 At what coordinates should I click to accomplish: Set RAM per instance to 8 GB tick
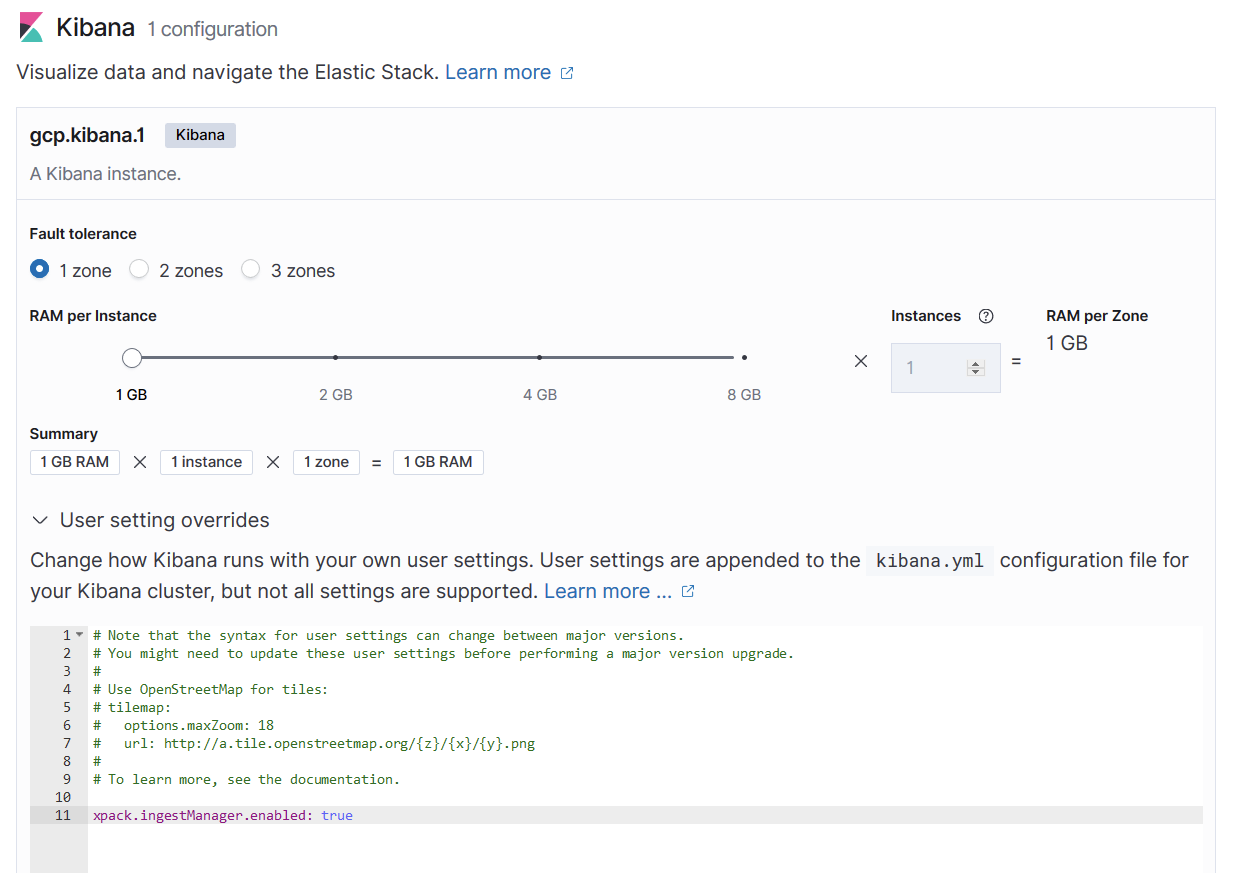click(x=744, y=357)
